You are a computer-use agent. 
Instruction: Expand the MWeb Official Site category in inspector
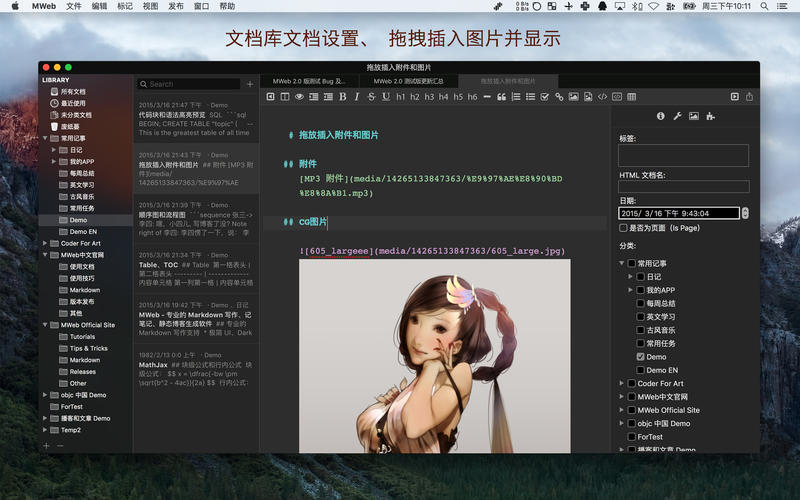(x=621, y=410)
